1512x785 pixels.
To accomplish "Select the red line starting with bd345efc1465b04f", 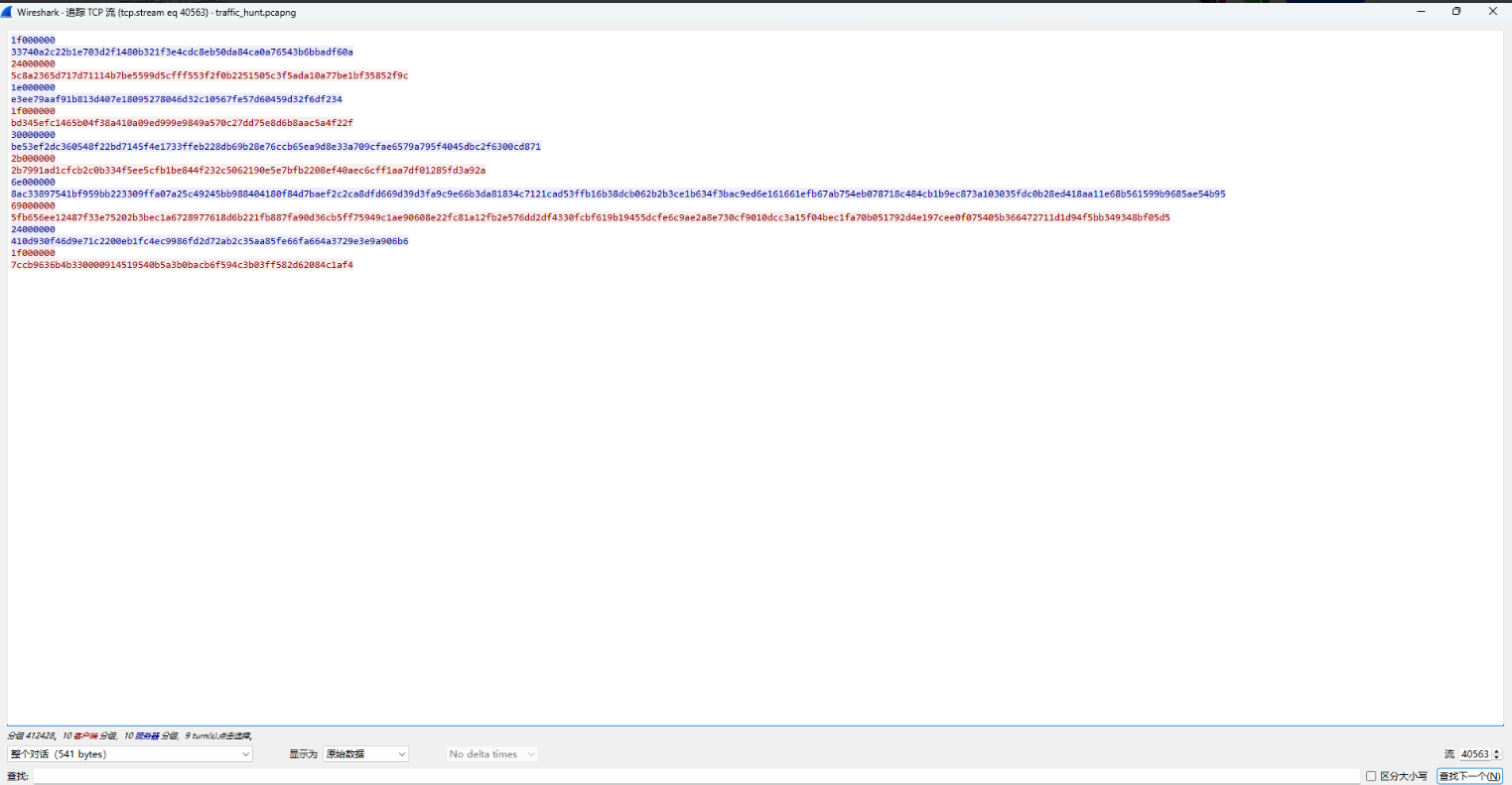I will pos(182,123).
